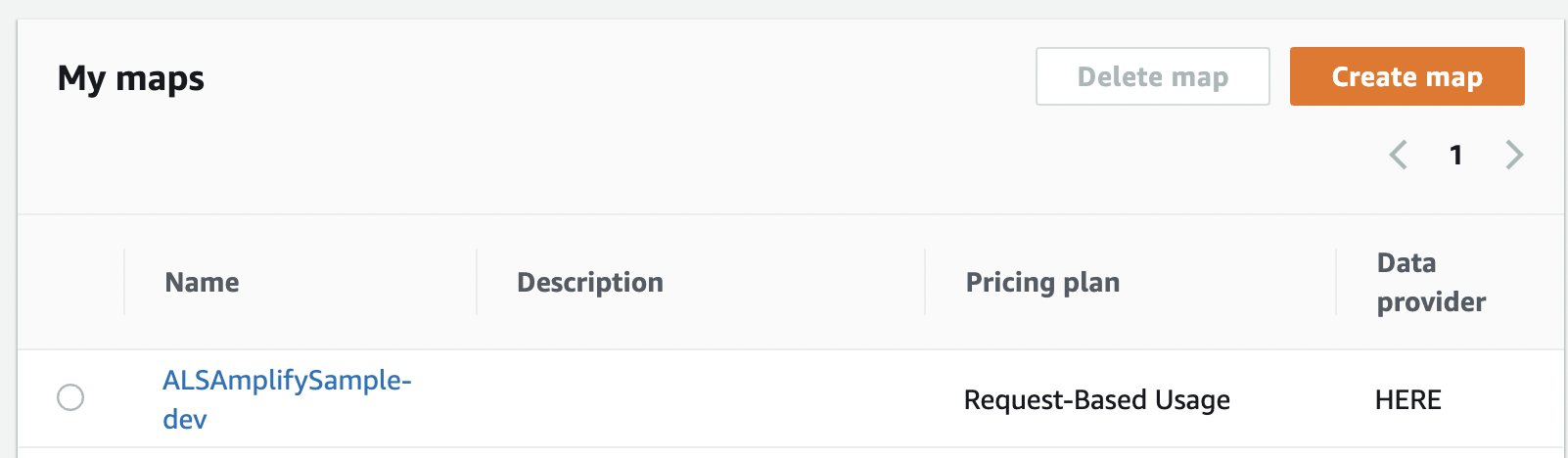This screenshot has height=458, width=1568.
Task: Sort by the Name column header
Action: pyautogui.click(x=202, y=283)
